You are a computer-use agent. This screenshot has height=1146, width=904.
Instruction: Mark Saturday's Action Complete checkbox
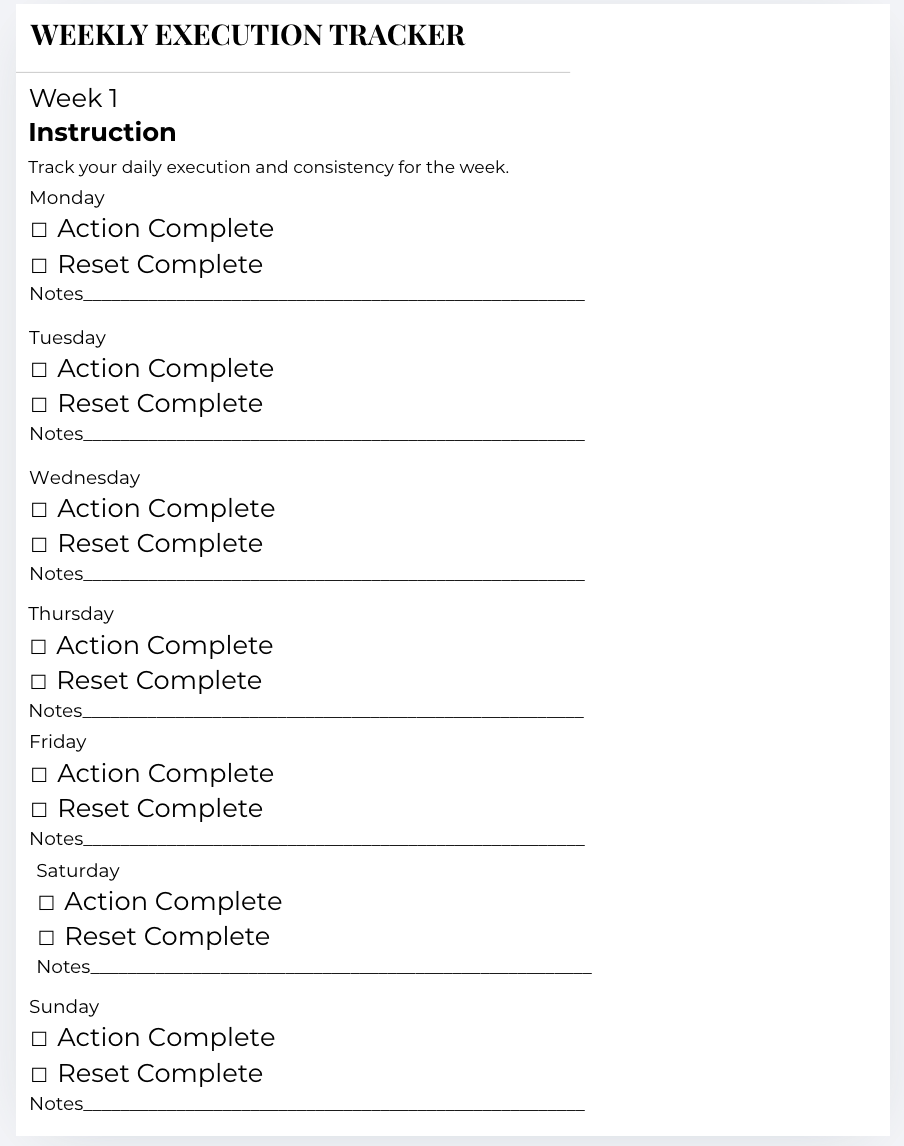point(46,903)
